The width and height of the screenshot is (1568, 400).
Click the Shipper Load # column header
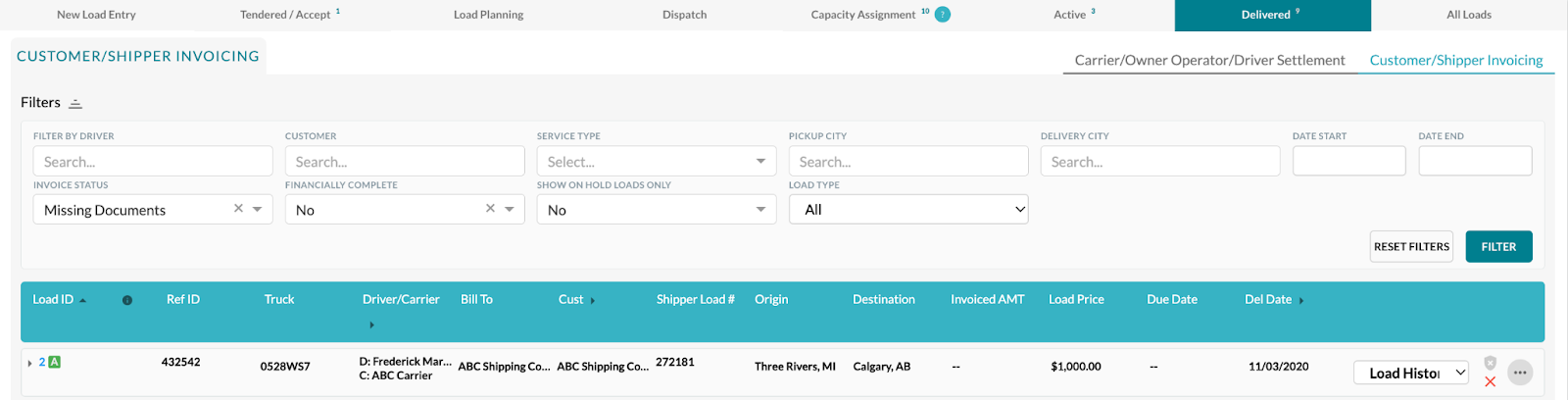coord(696,299)
